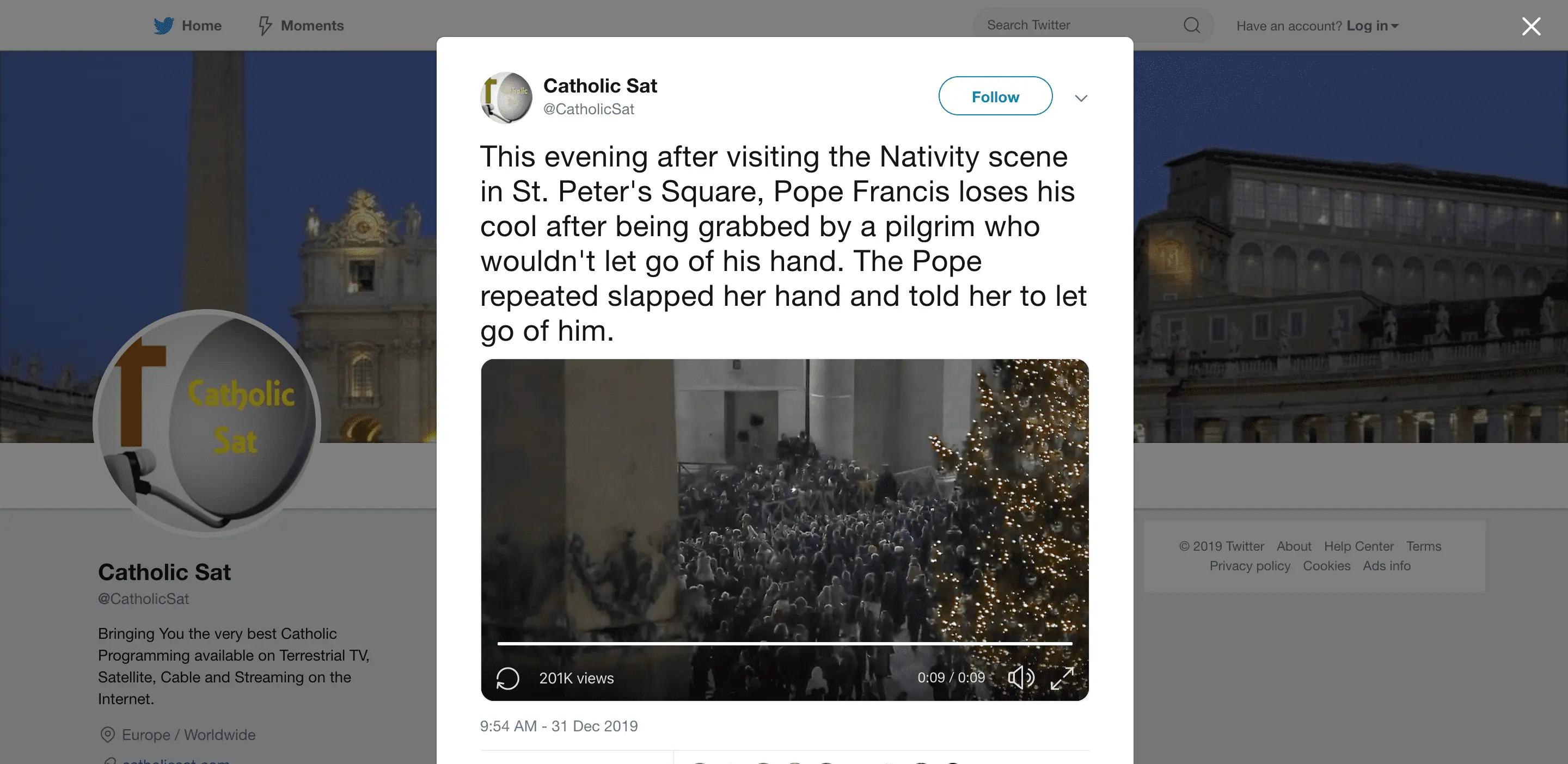Open the Privacy policy footer link
This screenshot has width=1568, height=764.
tap(1249, 566)
